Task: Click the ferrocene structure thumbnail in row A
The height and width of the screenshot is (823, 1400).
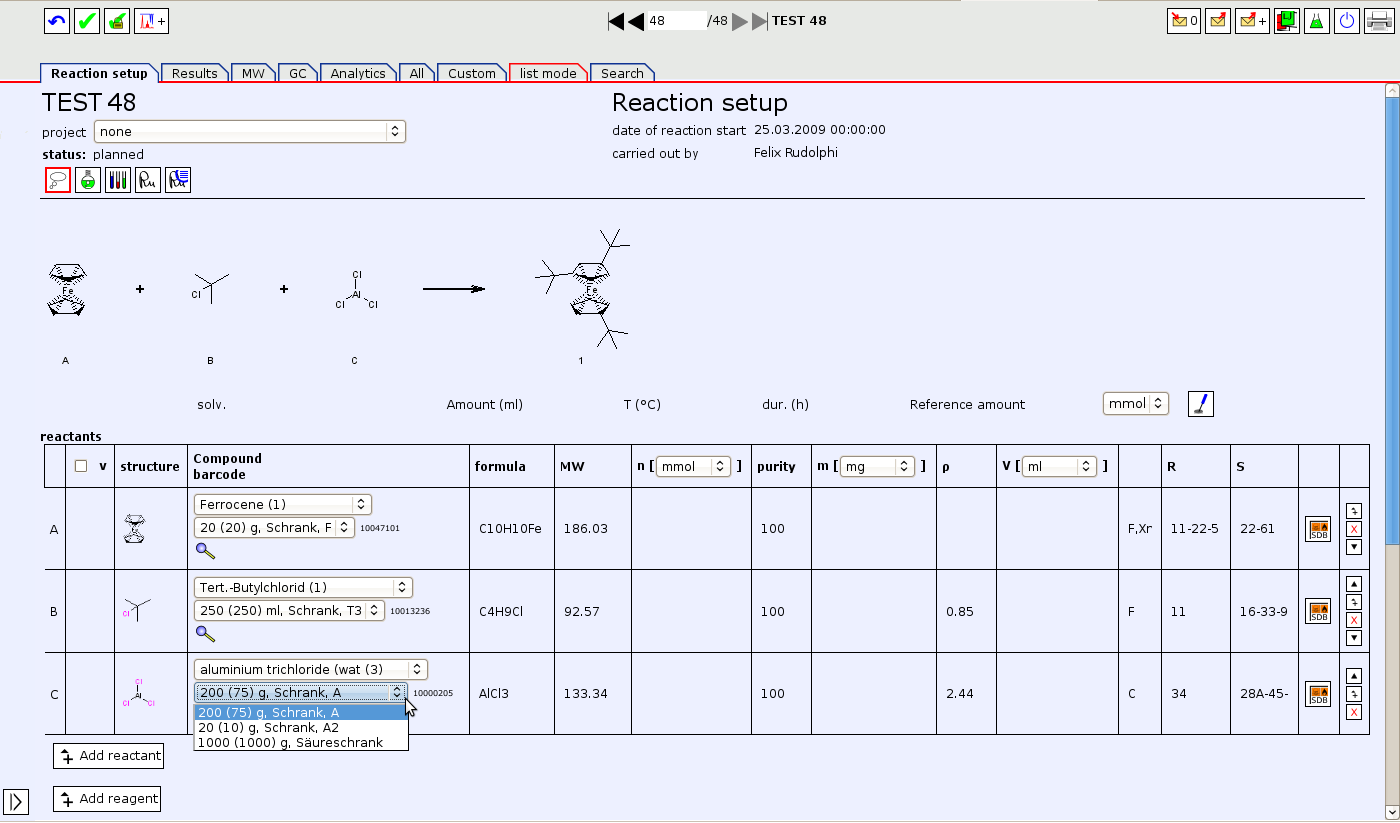Action: [x=133, y=529]
